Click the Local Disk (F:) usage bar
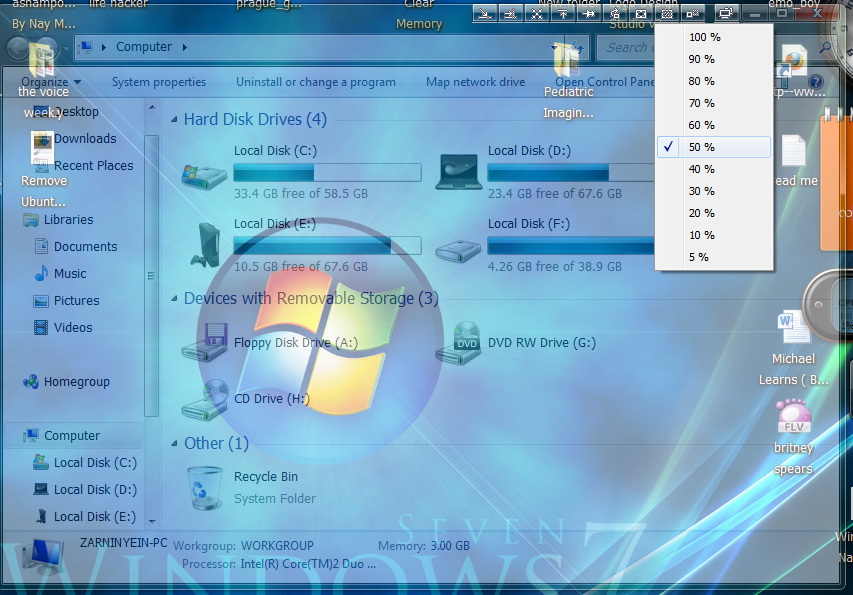 pyautogui.click(x=571, y=246)
